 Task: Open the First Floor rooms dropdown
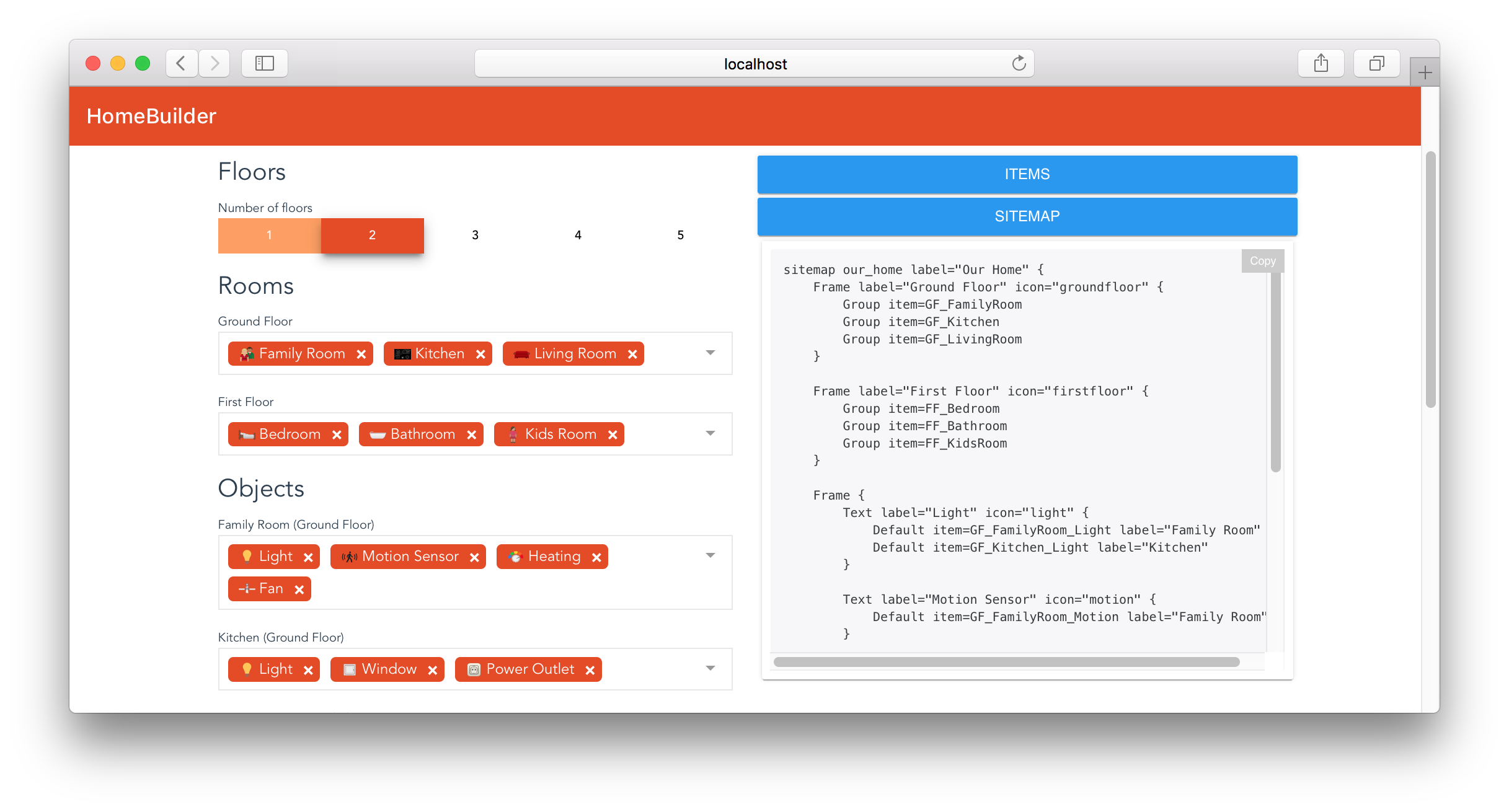point(710,433)
